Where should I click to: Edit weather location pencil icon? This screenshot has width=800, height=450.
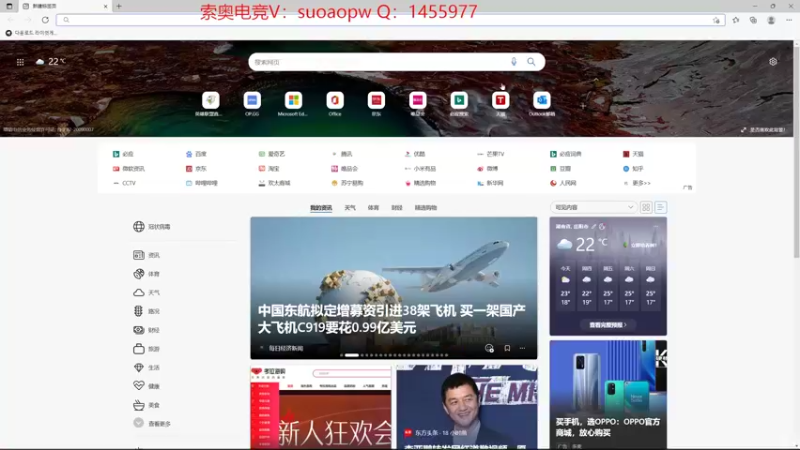(x=594, y=226)
